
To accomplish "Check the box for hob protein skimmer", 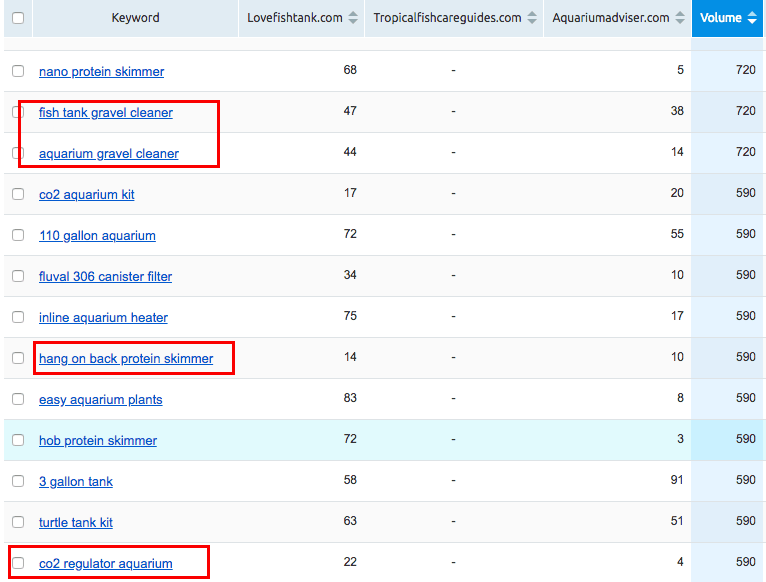I will pyautogui.click(x=18, y=440).
